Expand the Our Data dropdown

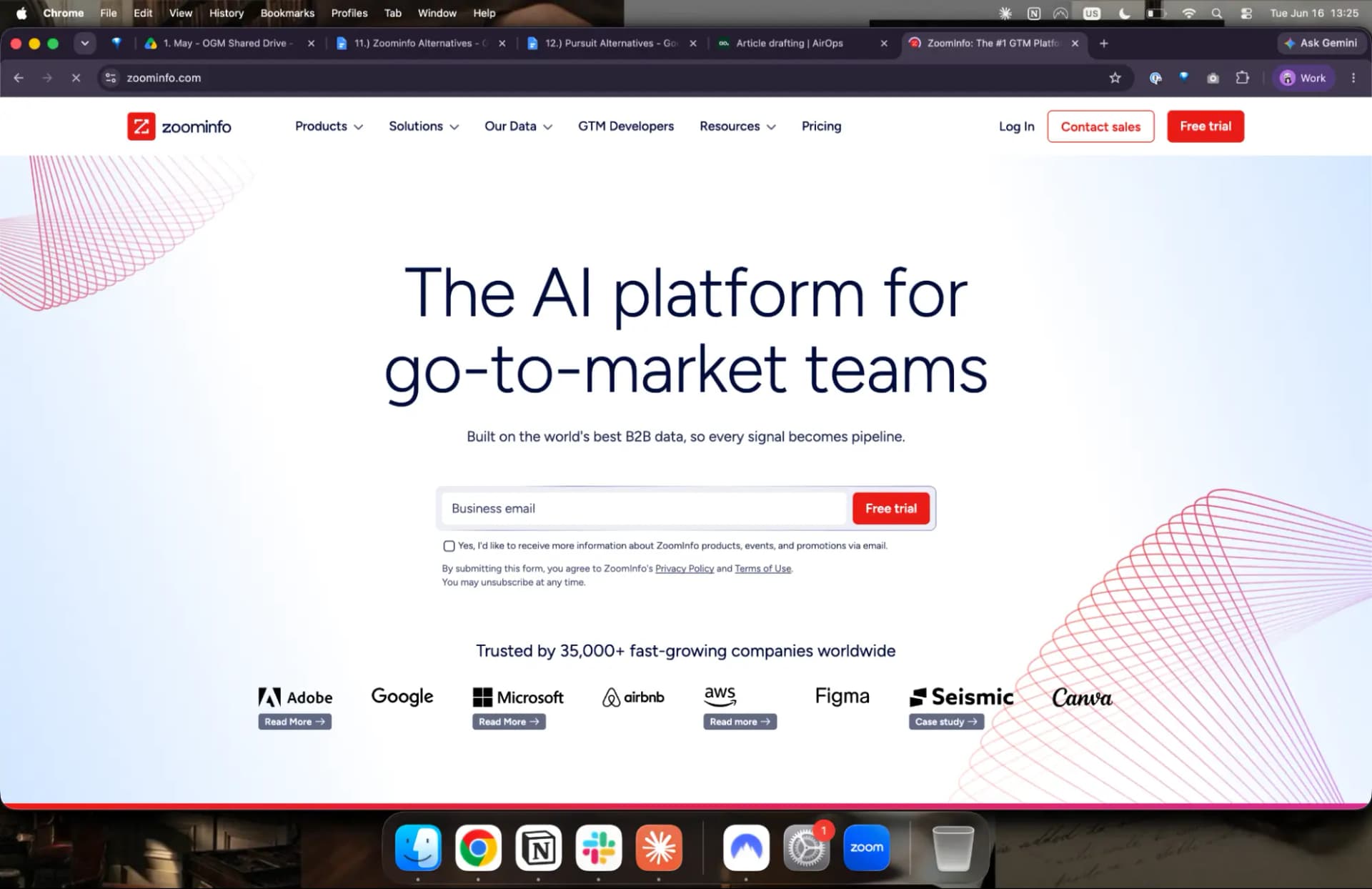tap(518, 126)
